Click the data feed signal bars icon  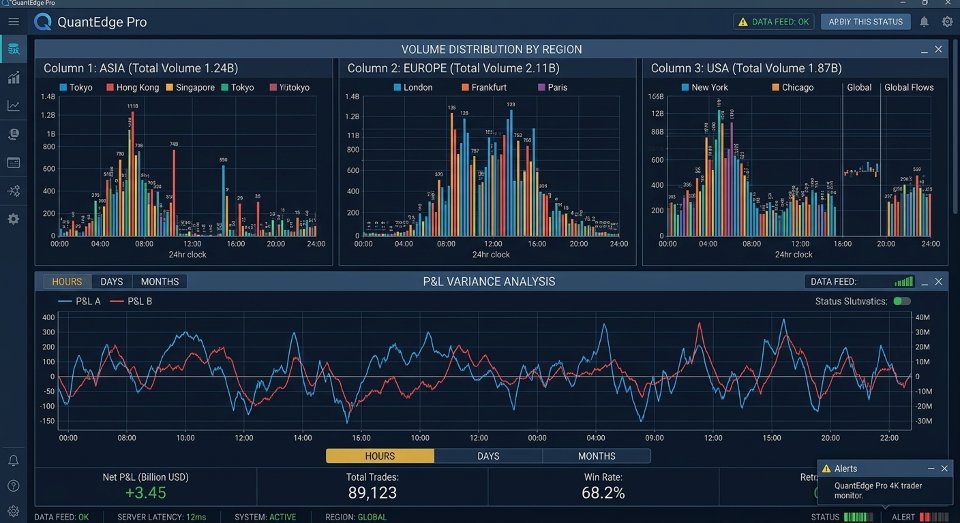(x=904, y=281)
